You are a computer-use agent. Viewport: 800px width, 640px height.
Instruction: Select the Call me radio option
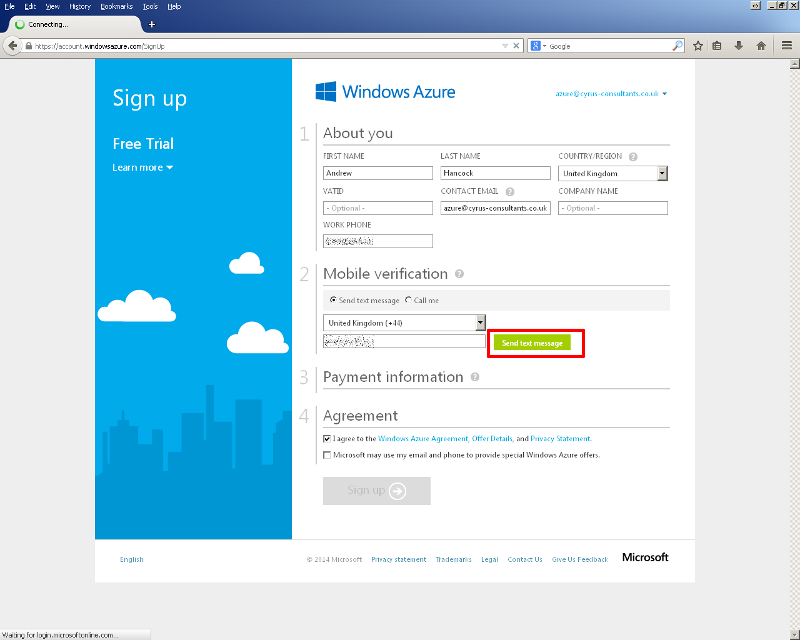[x=408, y=300]
